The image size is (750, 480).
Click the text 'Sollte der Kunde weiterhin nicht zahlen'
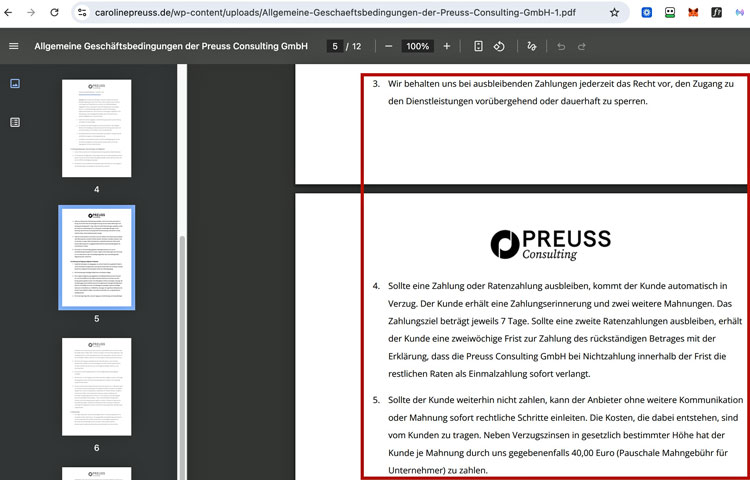[x=467, y=400]
